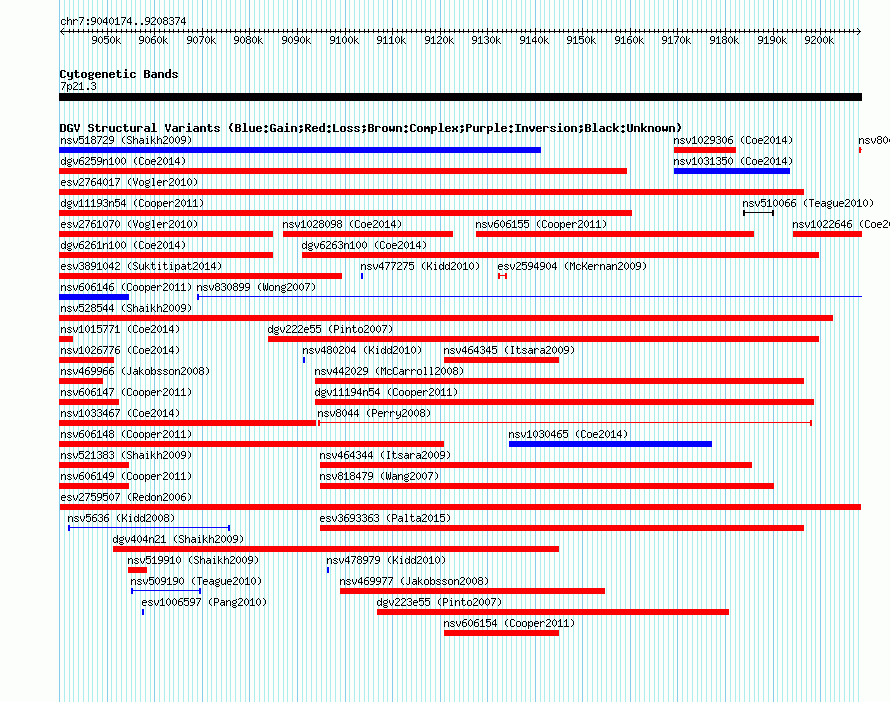Click nsv5636 (Kidd2008) blue span line
Image resolution: width=890 pixels, height=702 pixels.
(x=149, y=528)
